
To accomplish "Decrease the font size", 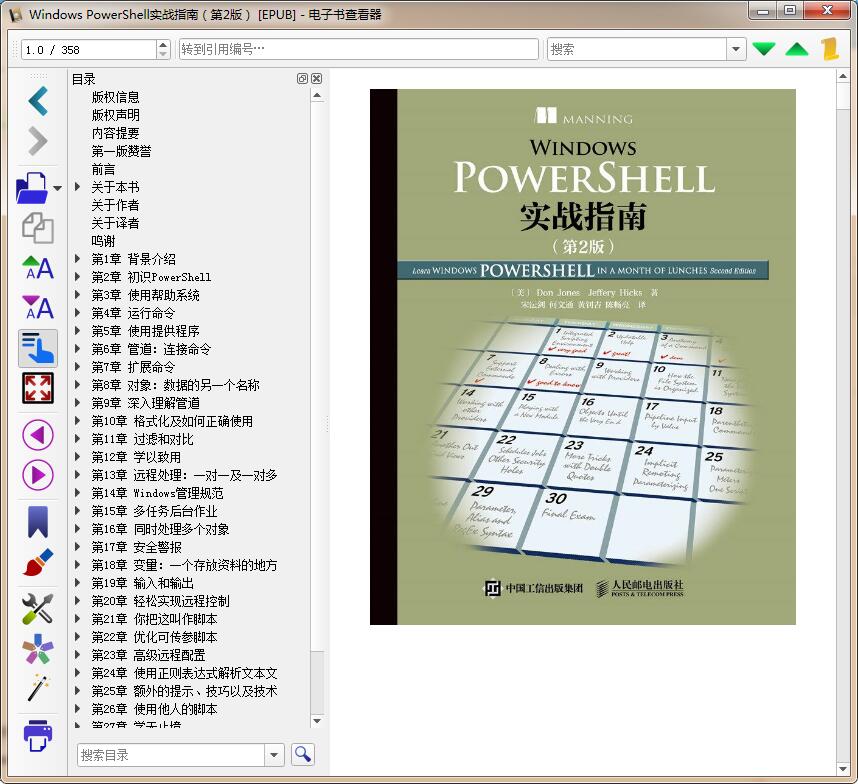I will [x=38, y=307].
